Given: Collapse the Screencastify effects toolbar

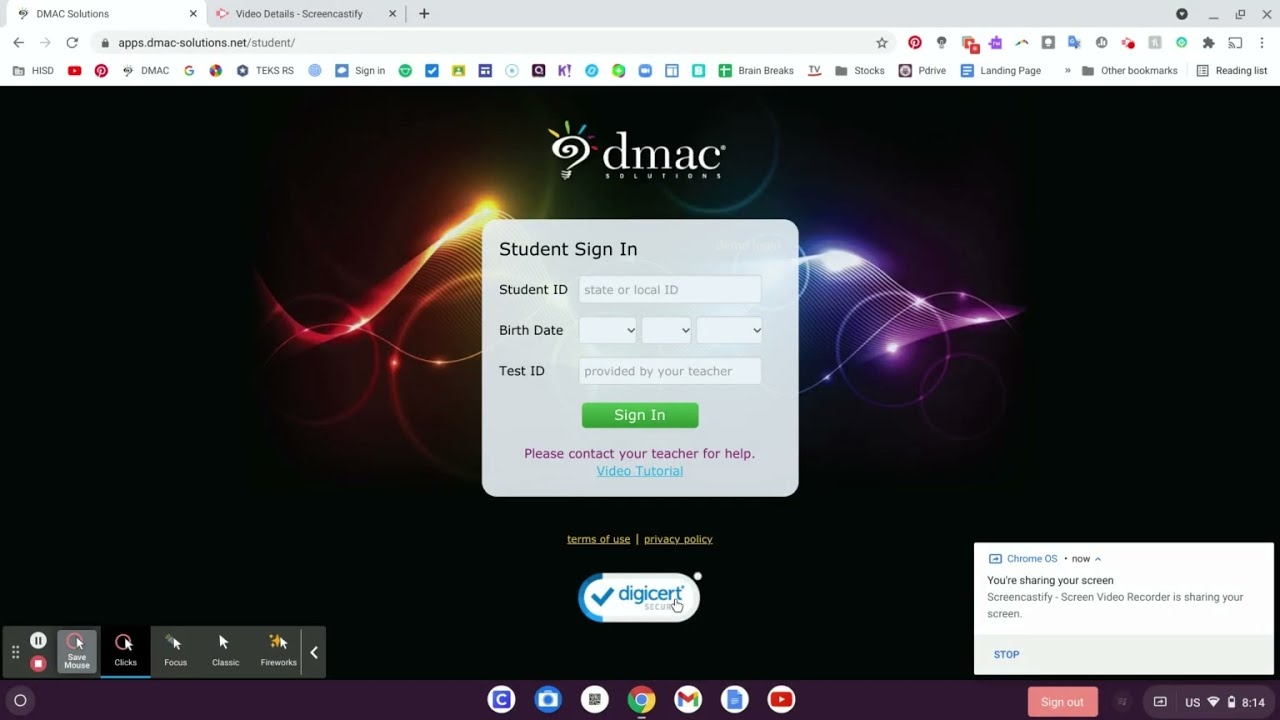Looking at the screenshot, I should point(313,651).
